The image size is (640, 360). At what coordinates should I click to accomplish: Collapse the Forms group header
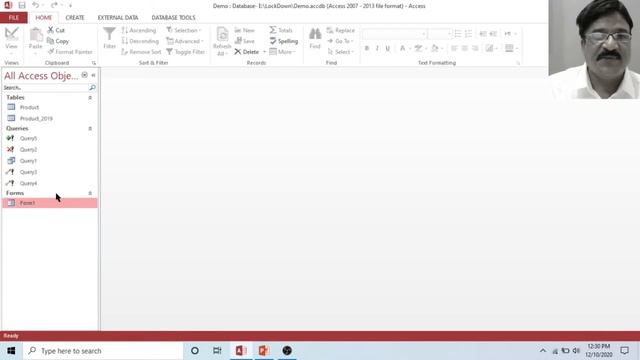click(90, 193)
